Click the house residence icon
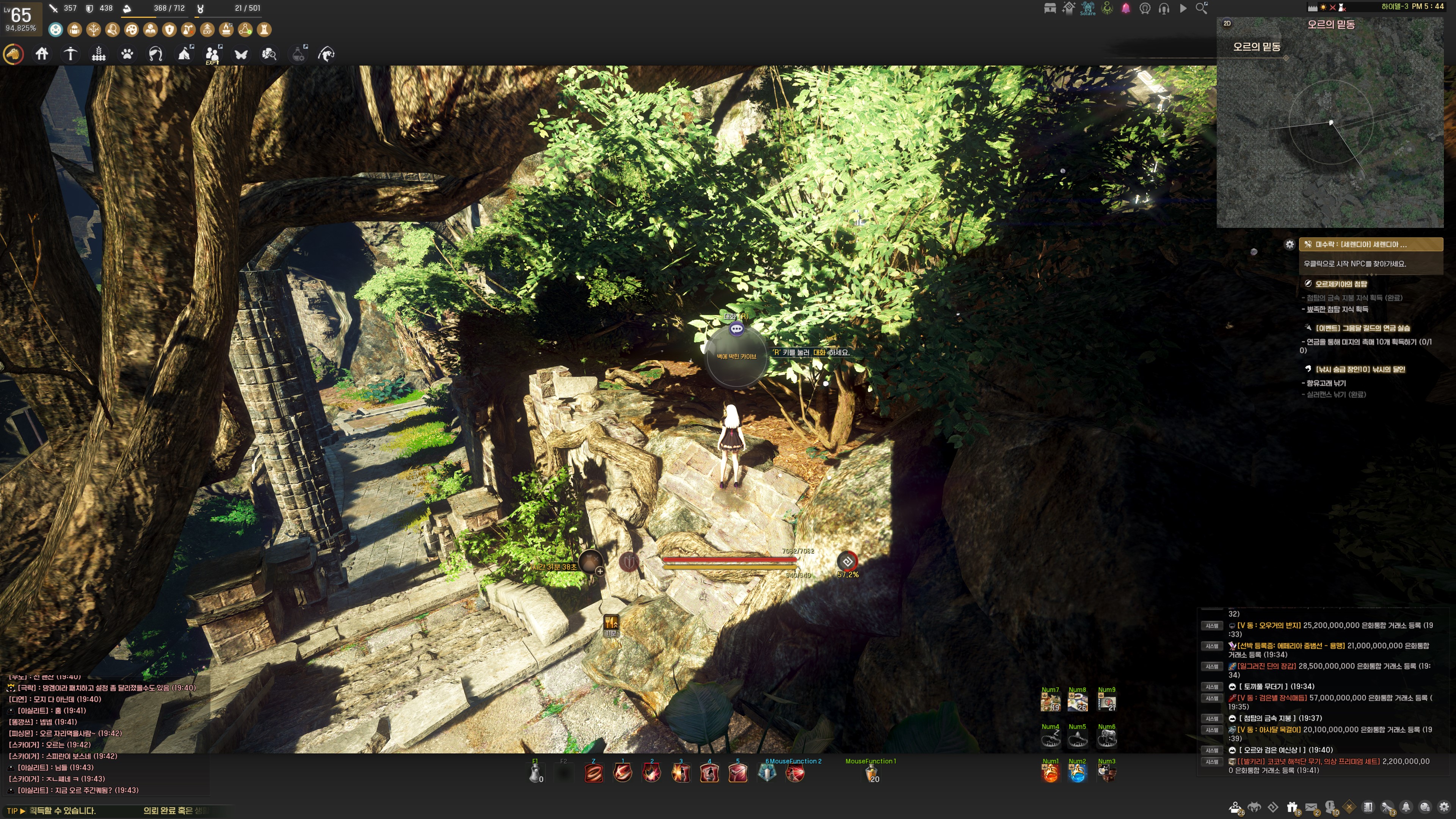 point(42,54)
